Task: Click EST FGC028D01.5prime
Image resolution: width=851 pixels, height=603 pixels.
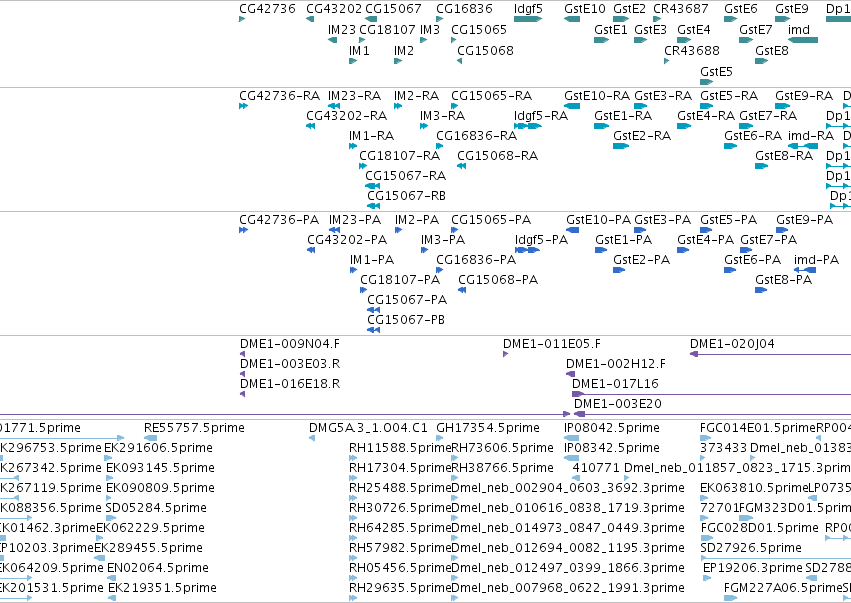Action: 759,528
